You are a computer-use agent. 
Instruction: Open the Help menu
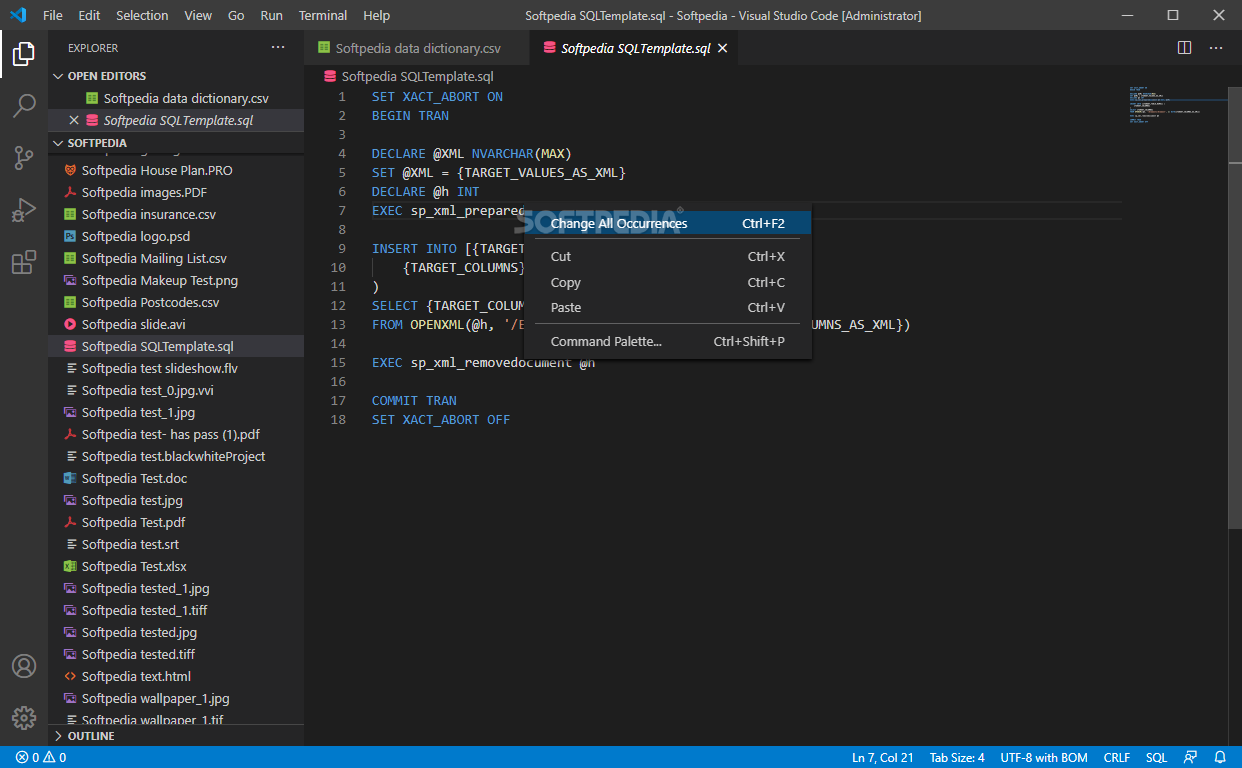[377, 15]
